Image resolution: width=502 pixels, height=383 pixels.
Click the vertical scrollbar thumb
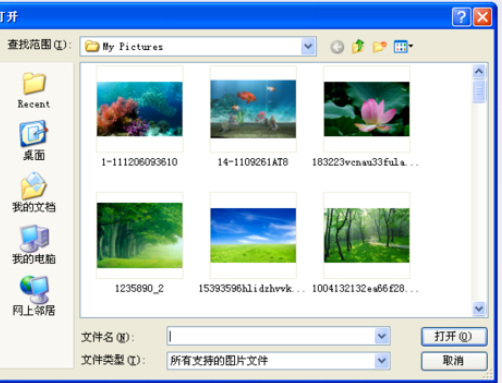[x=479, y=91]
